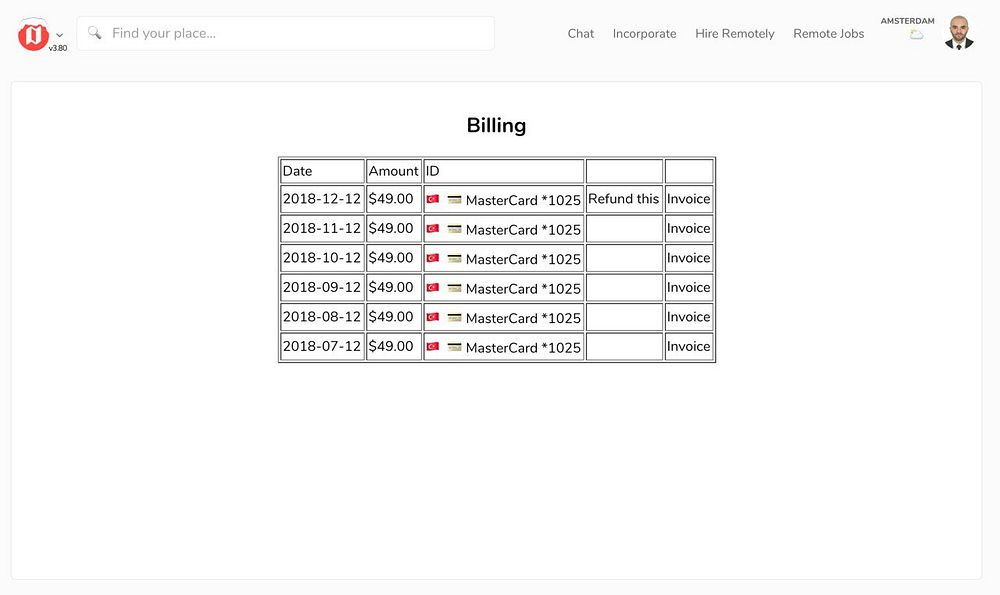Click the credit card icon in 2018-12-12 row

click(x=454, y=200)
